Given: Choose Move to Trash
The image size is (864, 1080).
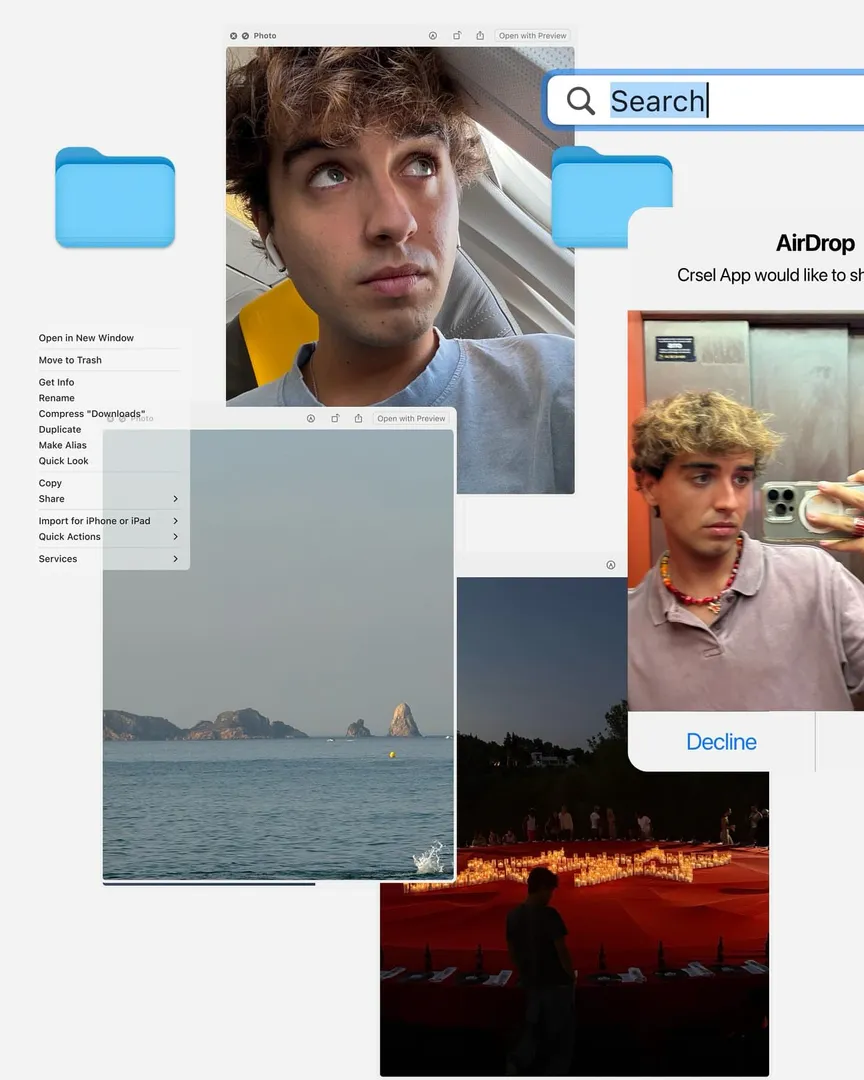Looking at the screenshot, I should [70, 360].
